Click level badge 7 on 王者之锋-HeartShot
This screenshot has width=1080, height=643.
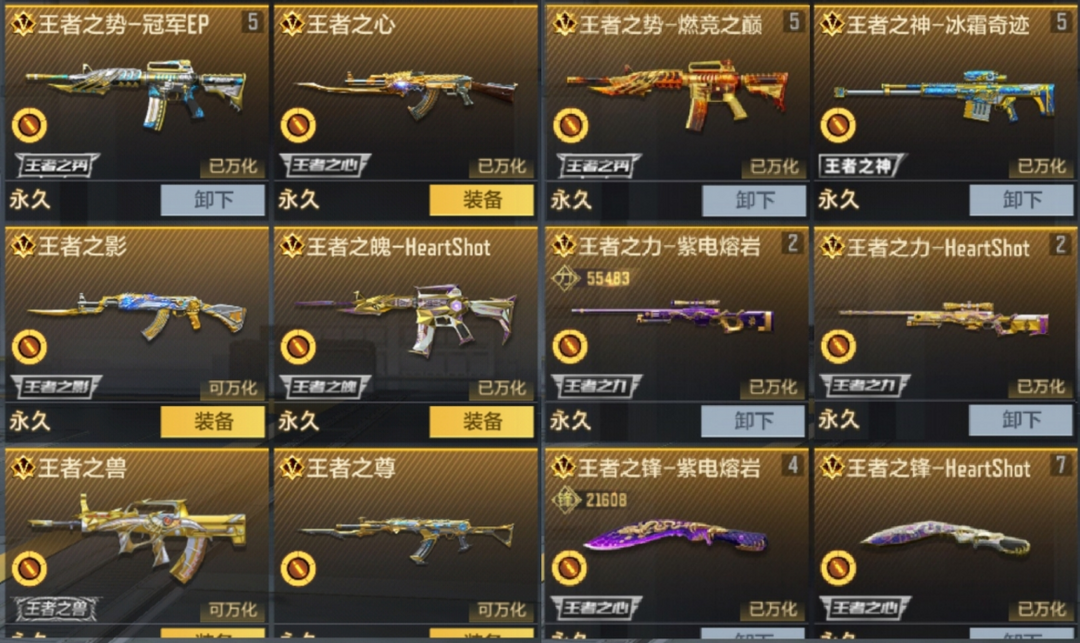tap(1061, 466)
